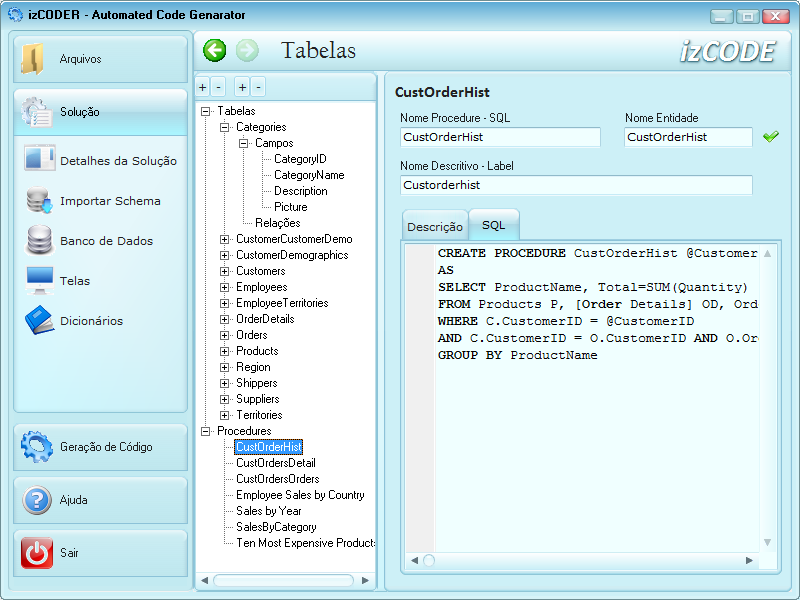
Task: Click the greyed forward arrow
Action: tap(247, 51)
